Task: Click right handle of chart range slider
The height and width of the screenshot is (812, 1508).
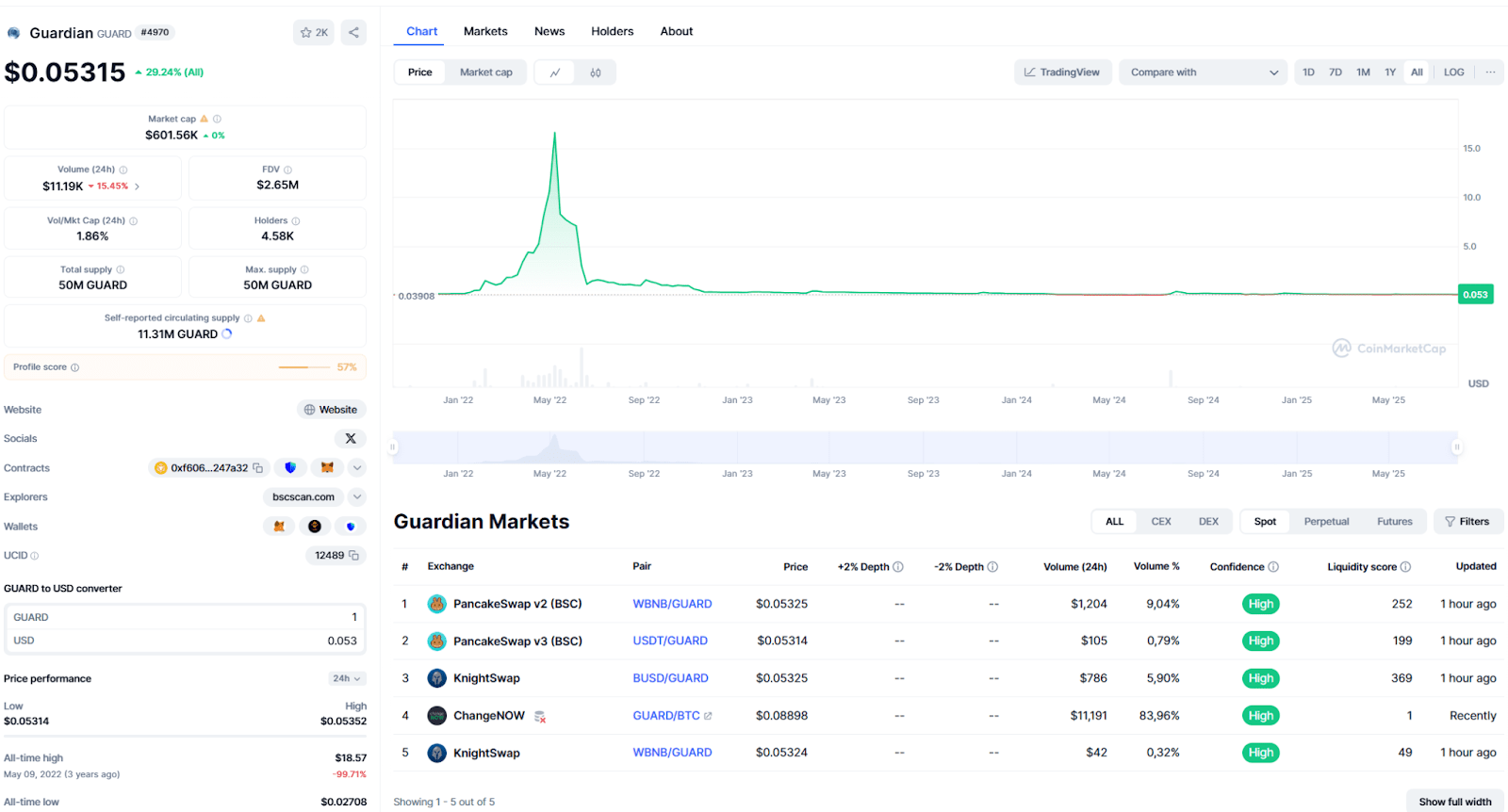Action: (x=1457, y=447)
